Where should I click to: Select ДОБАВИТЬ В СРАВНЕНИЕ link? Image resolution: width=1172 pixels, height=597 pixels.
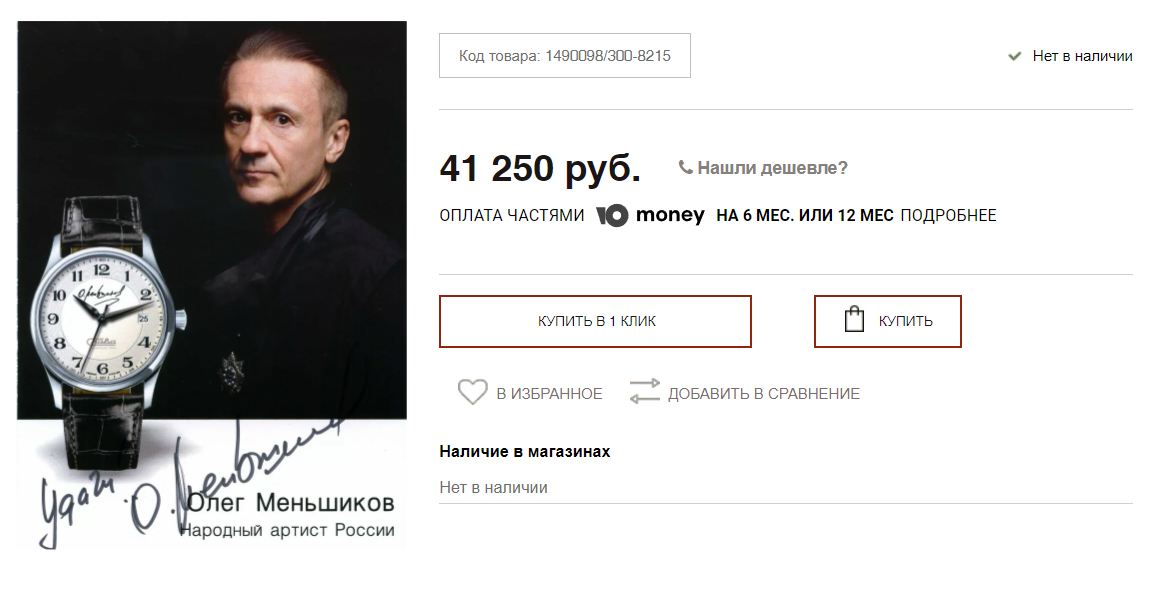pyautogui.click(x=764, y=394)
